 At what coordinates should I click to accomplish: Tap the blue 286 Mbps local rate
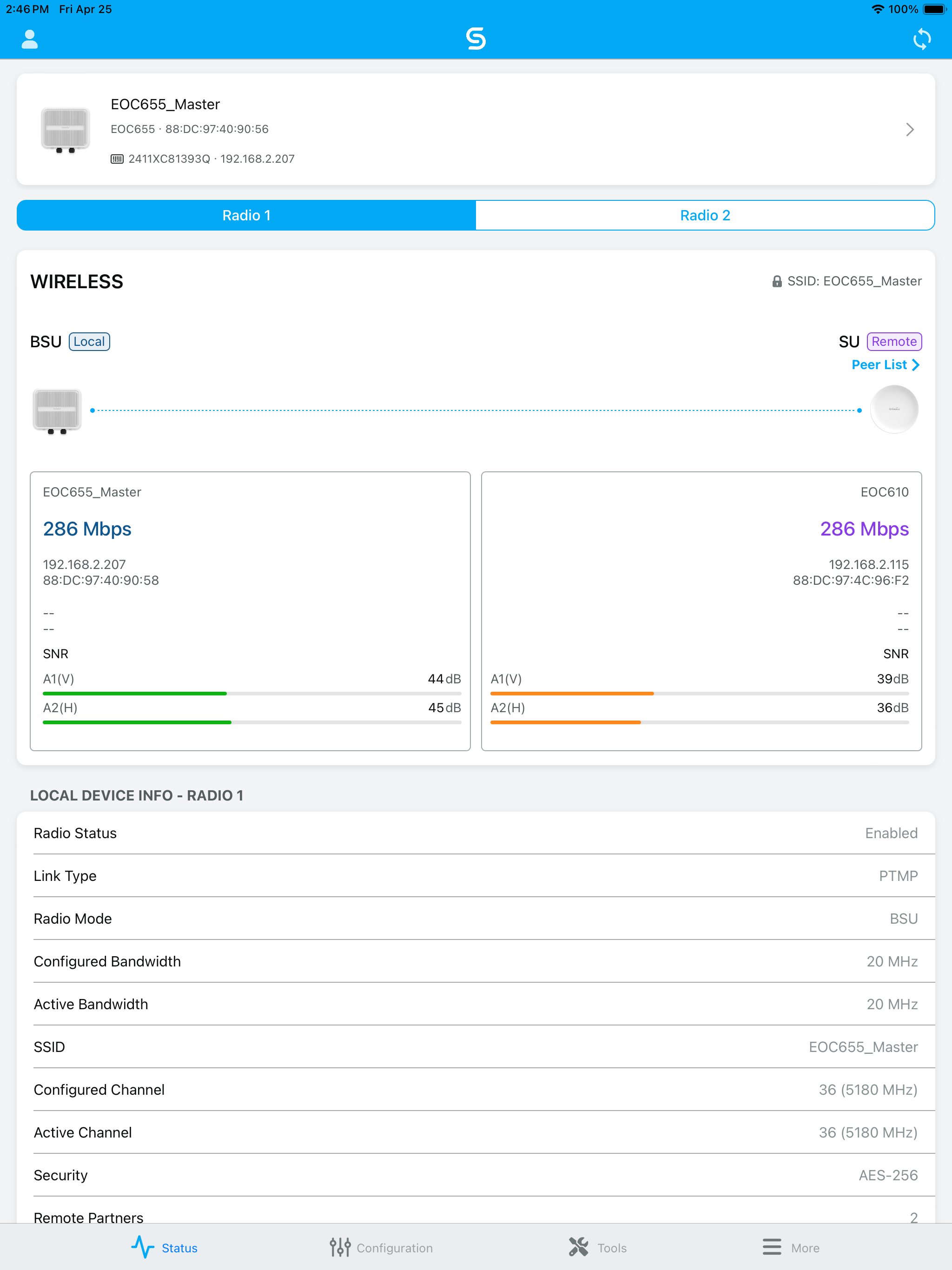(87, 529)
